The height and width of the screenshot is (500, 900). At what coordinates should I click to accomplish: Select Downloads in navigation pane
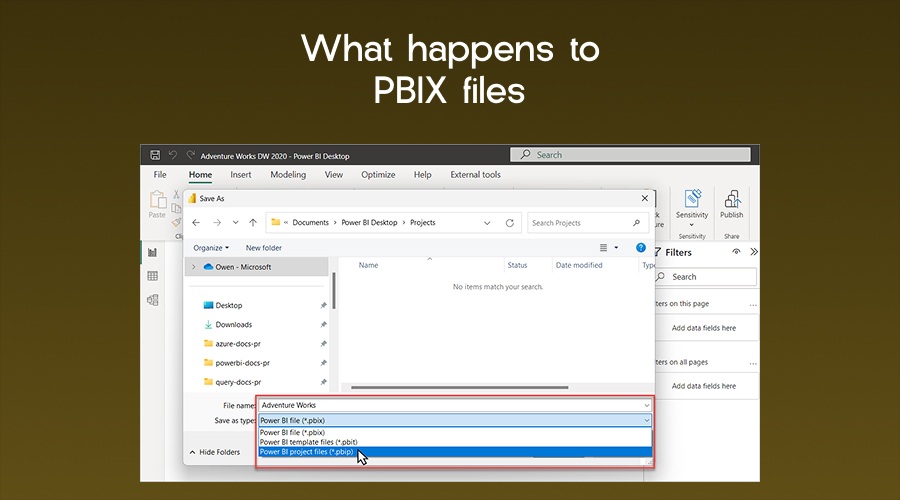(234, 324)
